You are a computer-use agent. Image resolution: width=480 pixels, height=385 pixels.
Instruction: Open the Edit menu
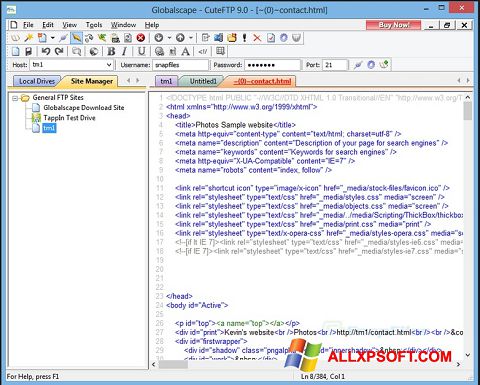click(48, 25)
